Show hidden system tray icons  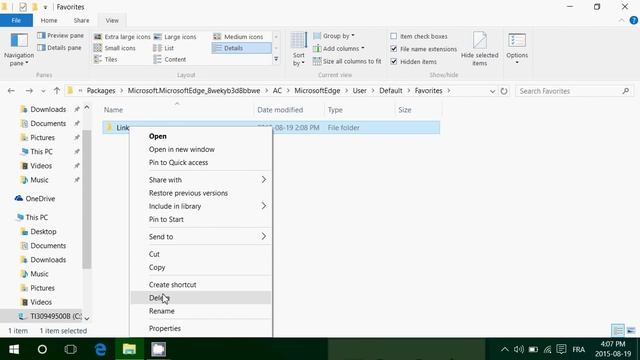[505, 349]
